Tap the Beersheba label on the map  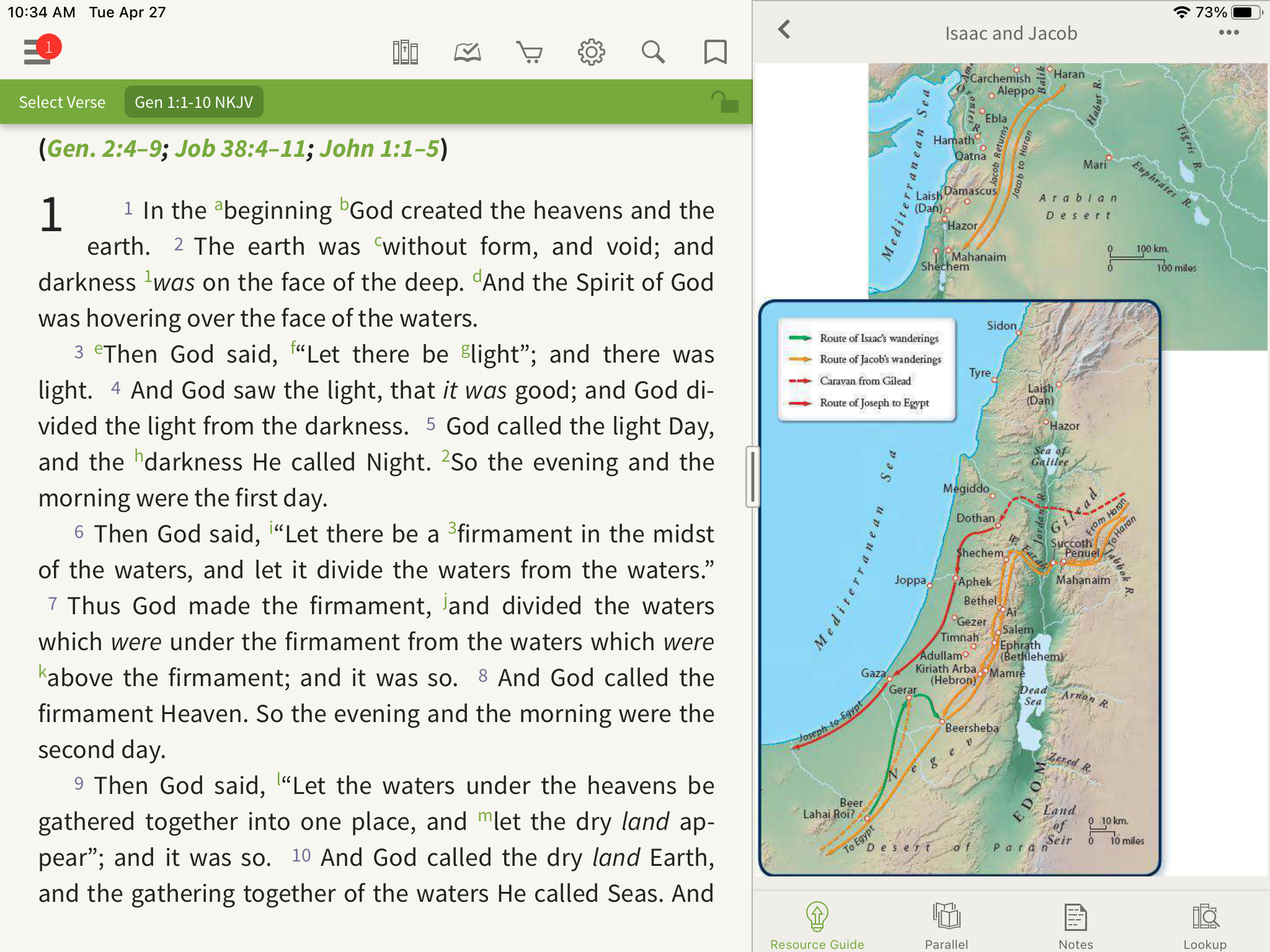[x=971, y=728]
